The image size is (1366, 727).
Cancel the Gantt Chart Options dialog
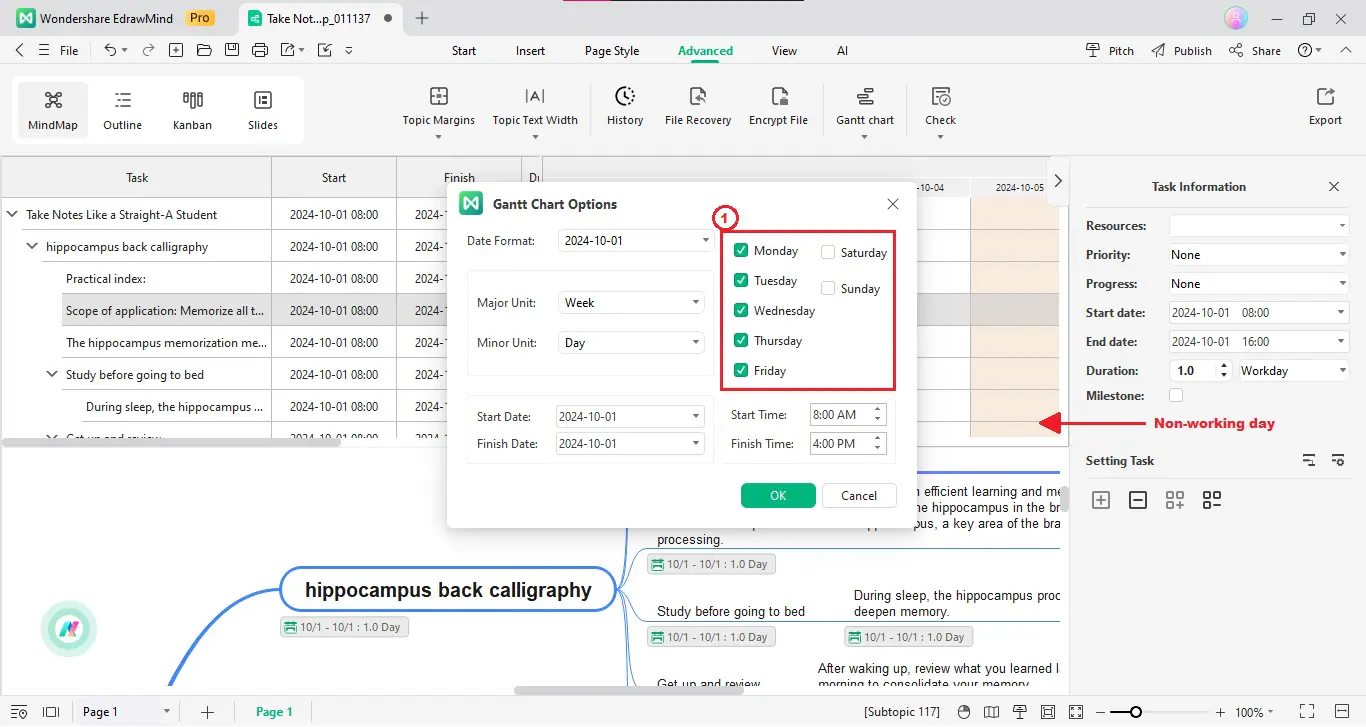coord(859,495)
